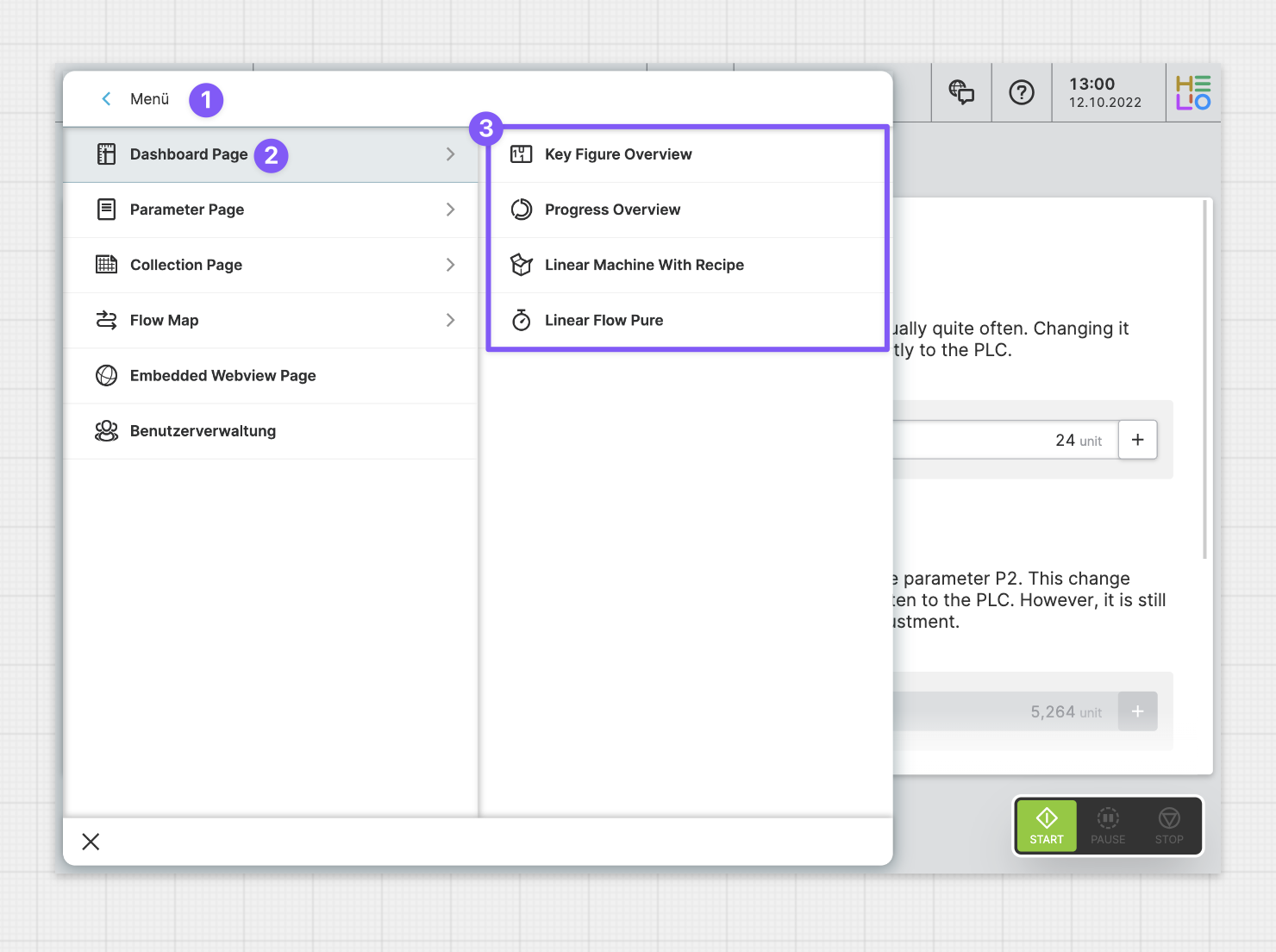Click the vertical scrollbar in content panel

(x=1204, y=379)
